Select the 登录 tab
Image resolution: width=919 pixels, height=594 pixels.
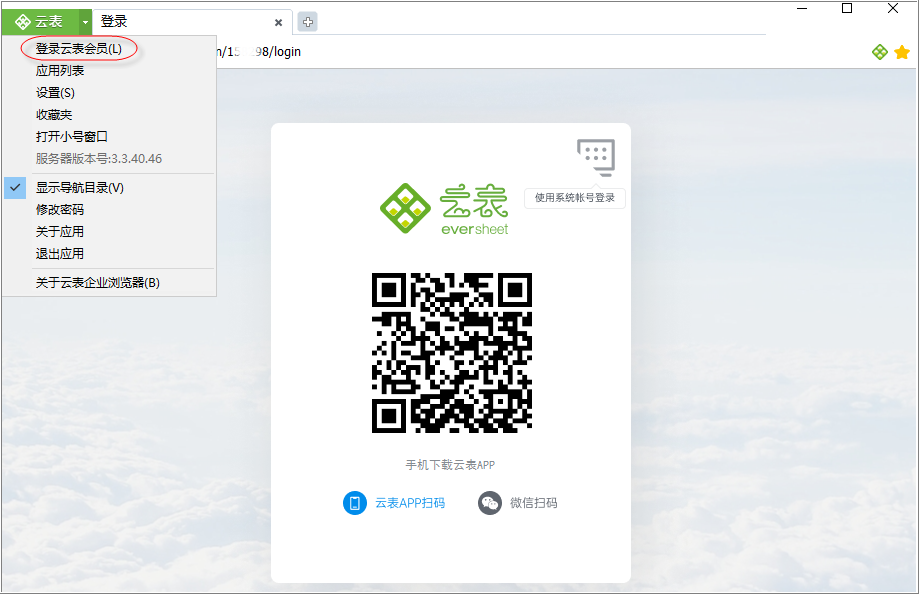click(x=192, y=22)
